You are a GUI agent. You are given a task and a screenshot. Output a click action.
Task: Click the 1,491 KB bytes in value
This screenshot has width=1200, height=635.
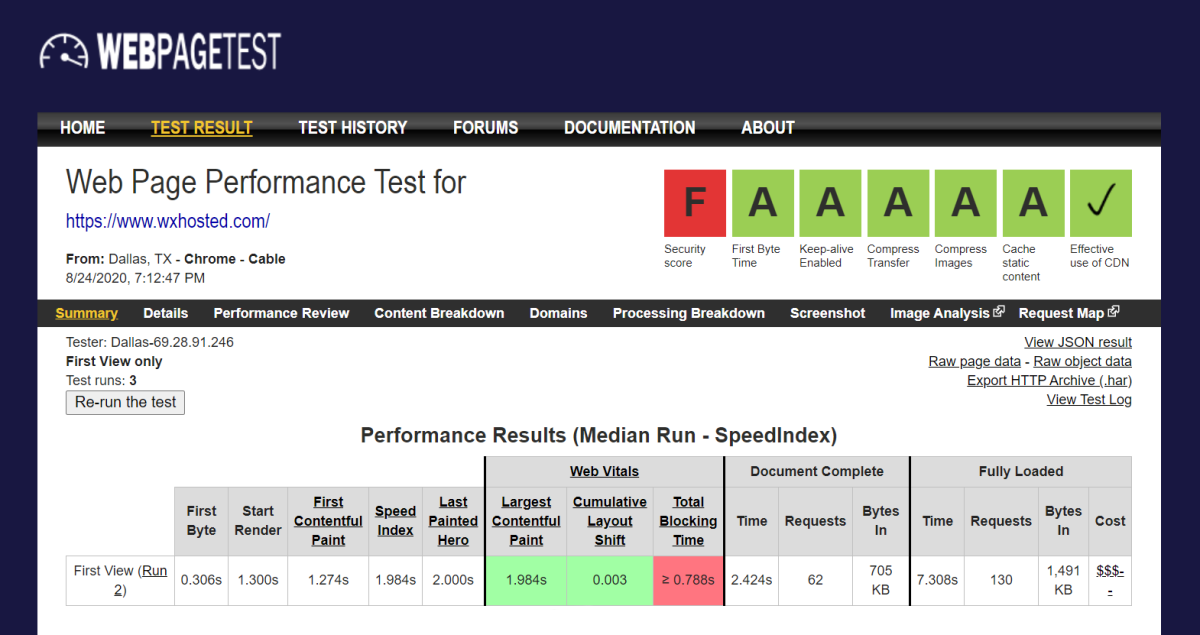click(x=1063, y=580)
